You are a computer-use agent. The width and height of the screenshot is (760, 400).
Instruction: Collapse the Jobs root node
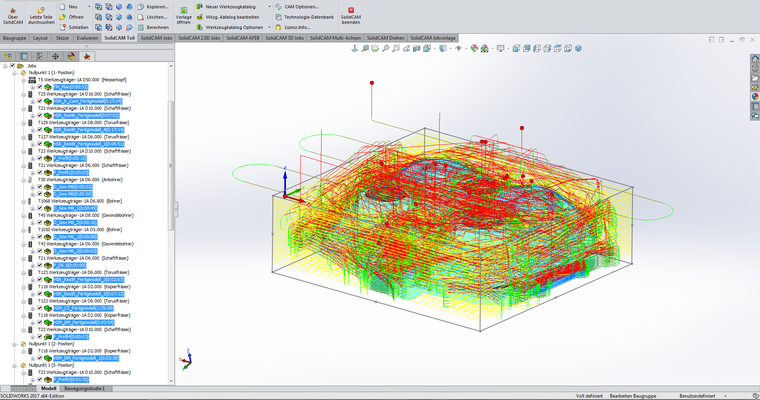coord(5,65)
